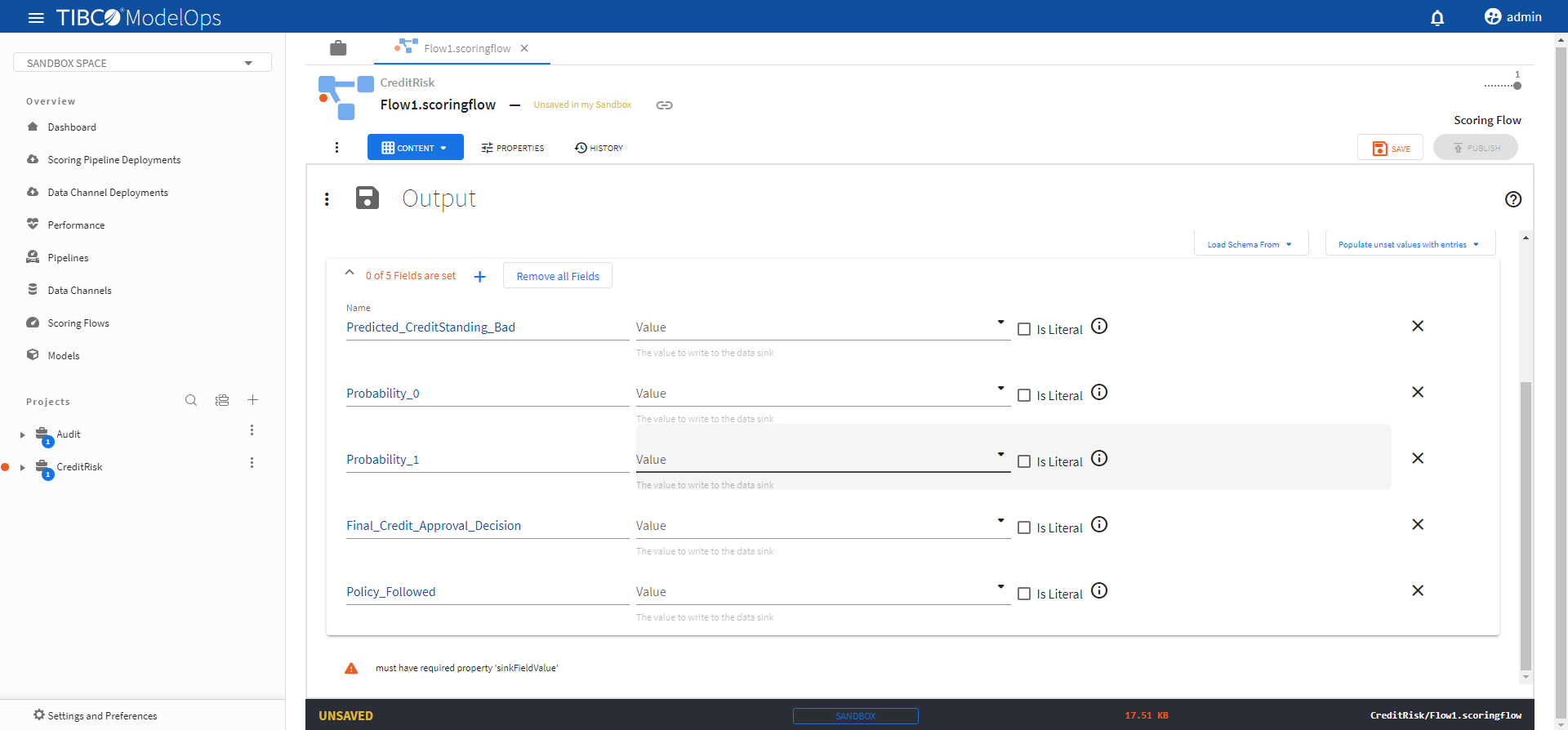1568x730 pixels.
Task: Click the version timeline marker 1
Action: [1517, 85]
